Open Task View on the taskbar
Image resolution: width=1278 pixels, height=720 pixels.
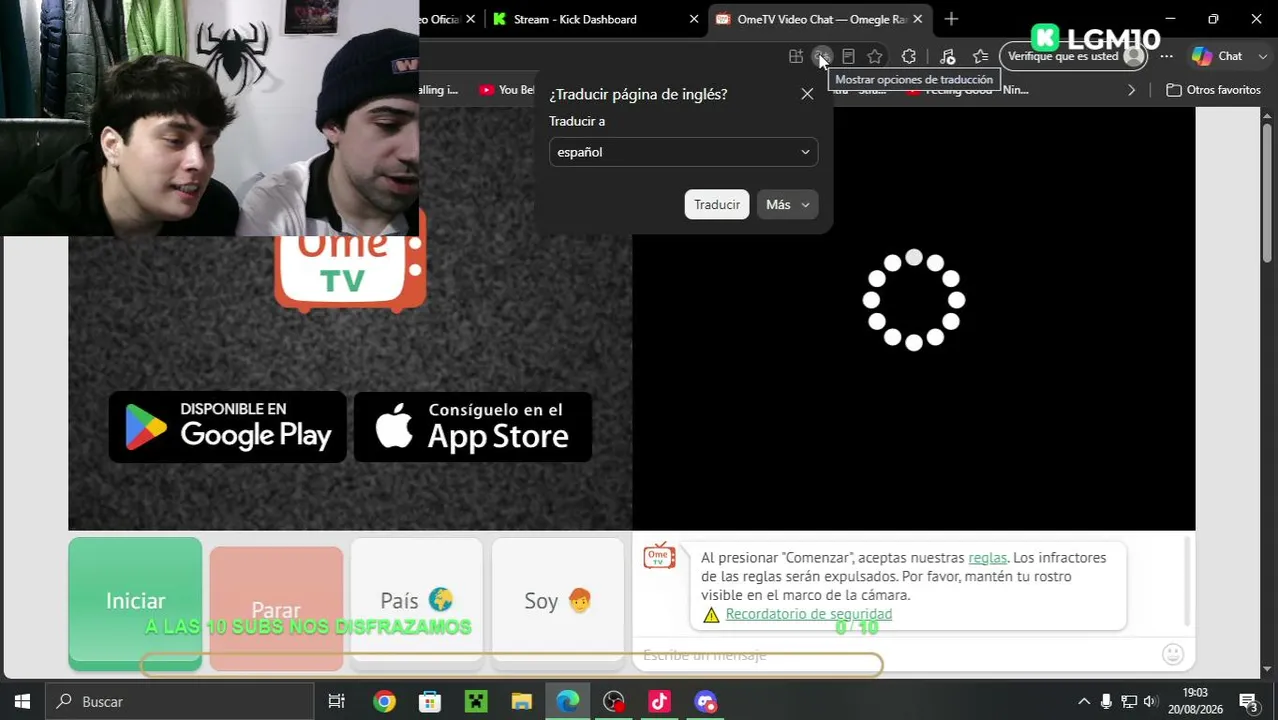coord(336,702)
